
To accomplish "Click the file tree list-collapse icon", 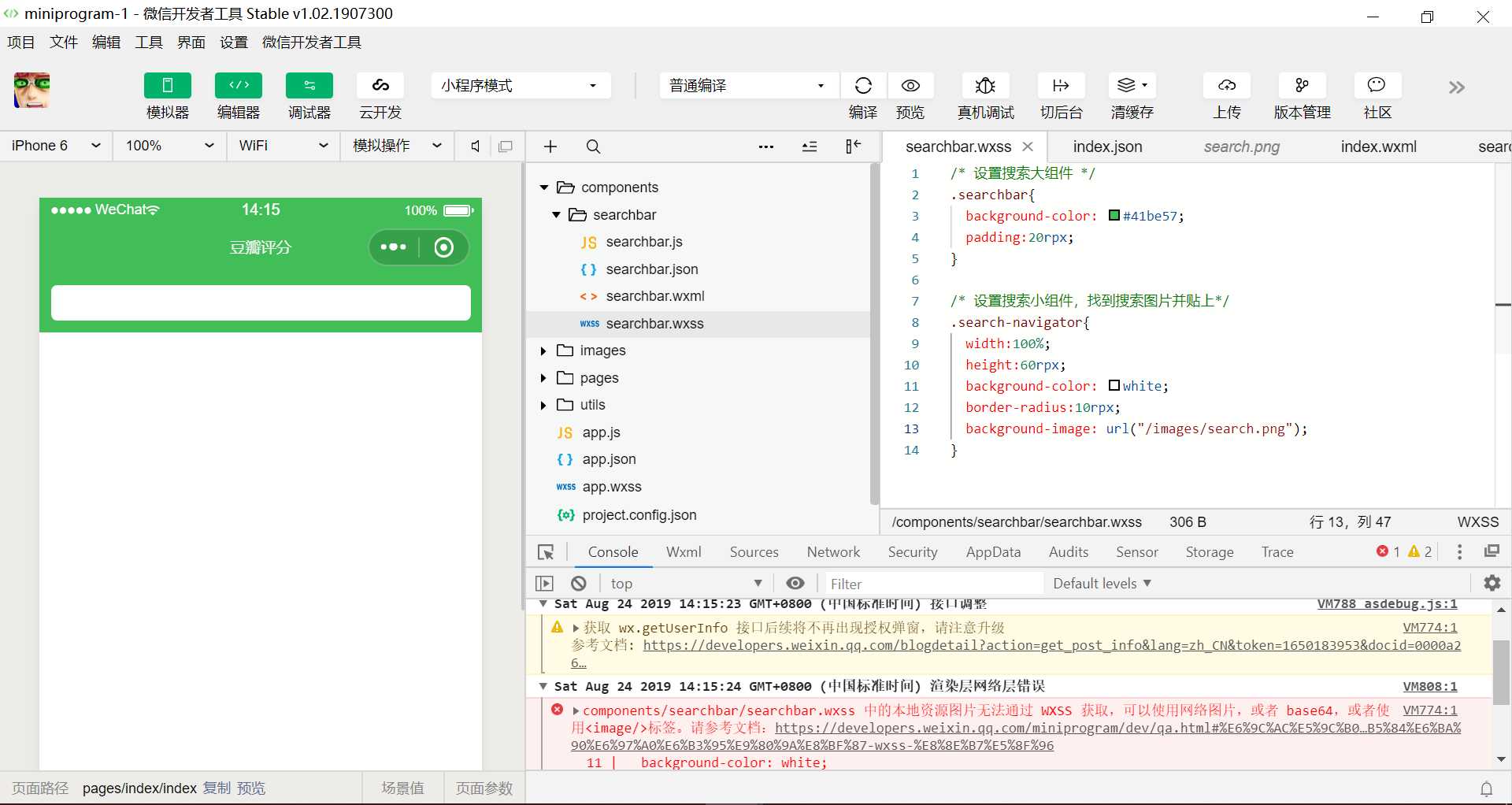I will (810, 147).
